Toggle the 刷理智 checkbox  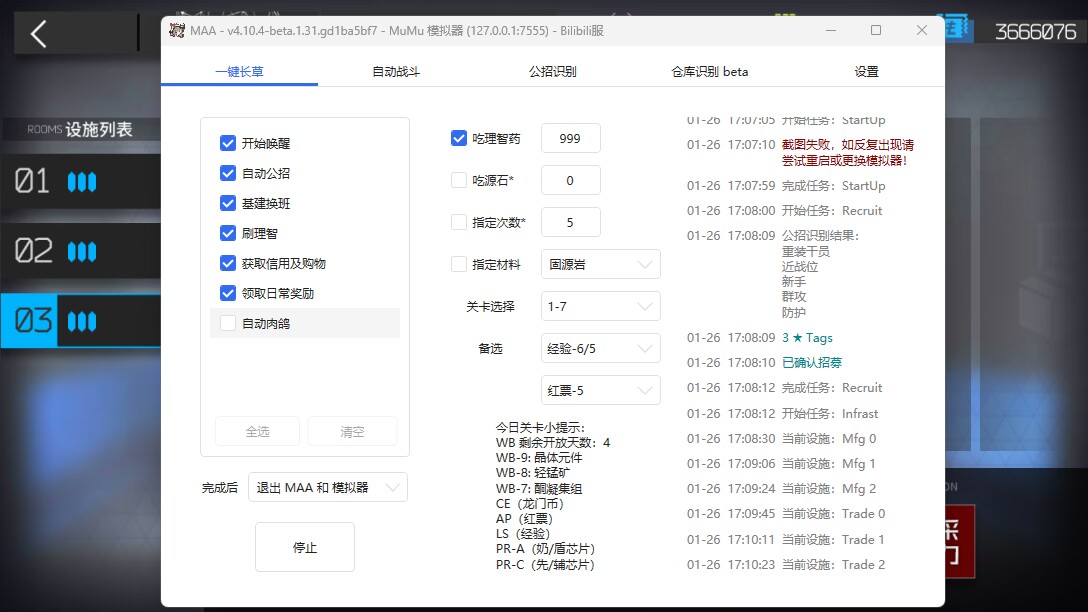(x=228, y=233)
